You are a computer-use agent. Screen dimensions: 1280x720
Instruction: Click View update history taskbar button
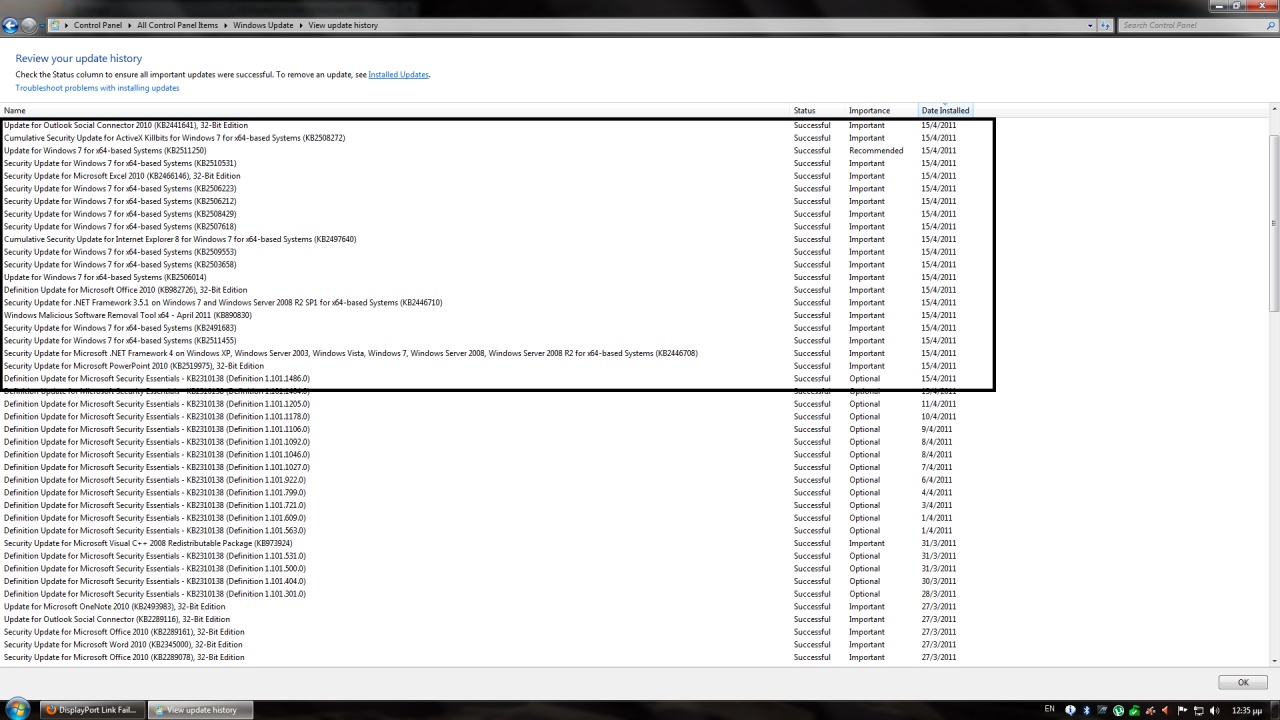click(x=200, y=710)
